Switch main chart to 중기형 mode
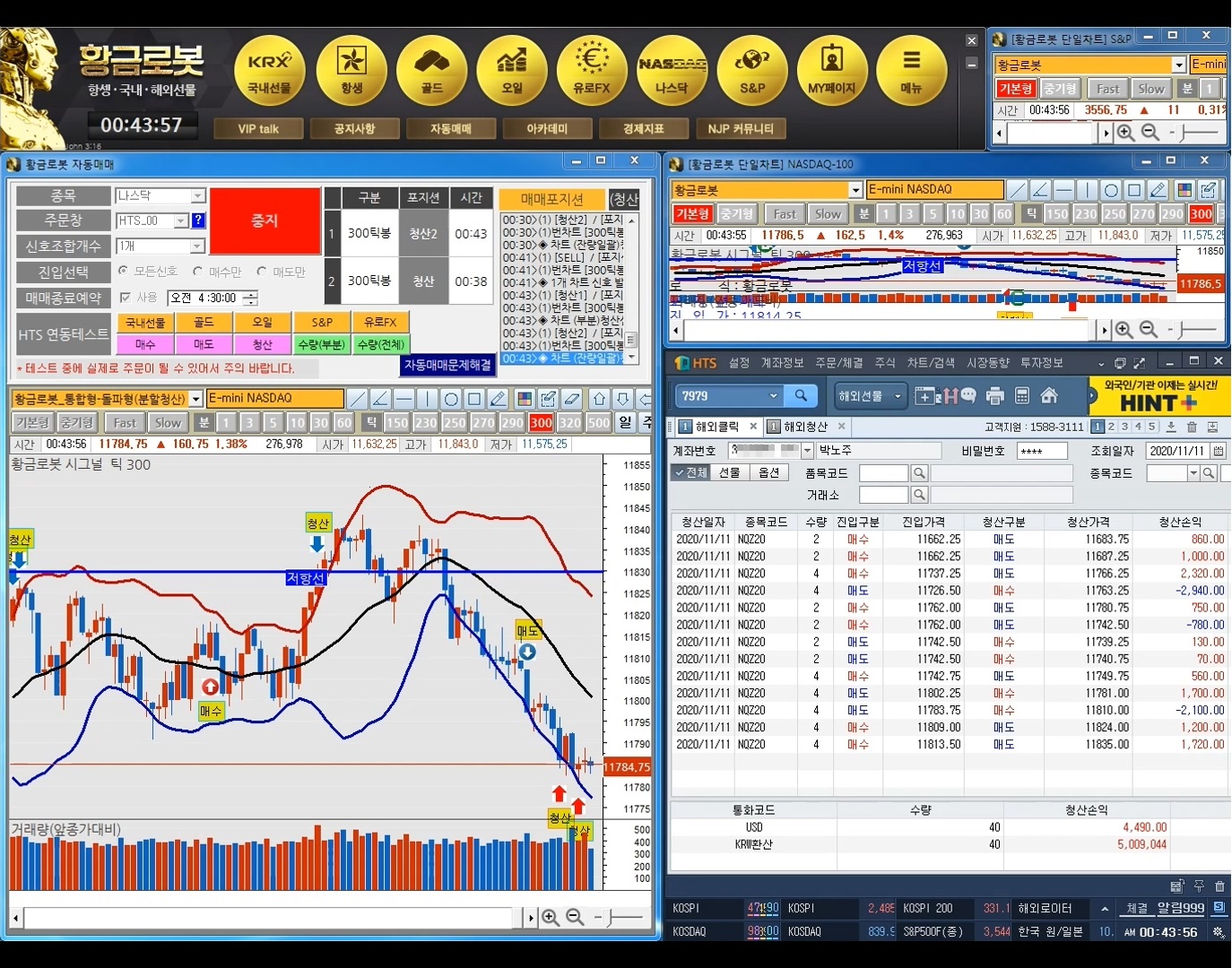Viewport: 1232px width, 968px height. coord(76,423)
